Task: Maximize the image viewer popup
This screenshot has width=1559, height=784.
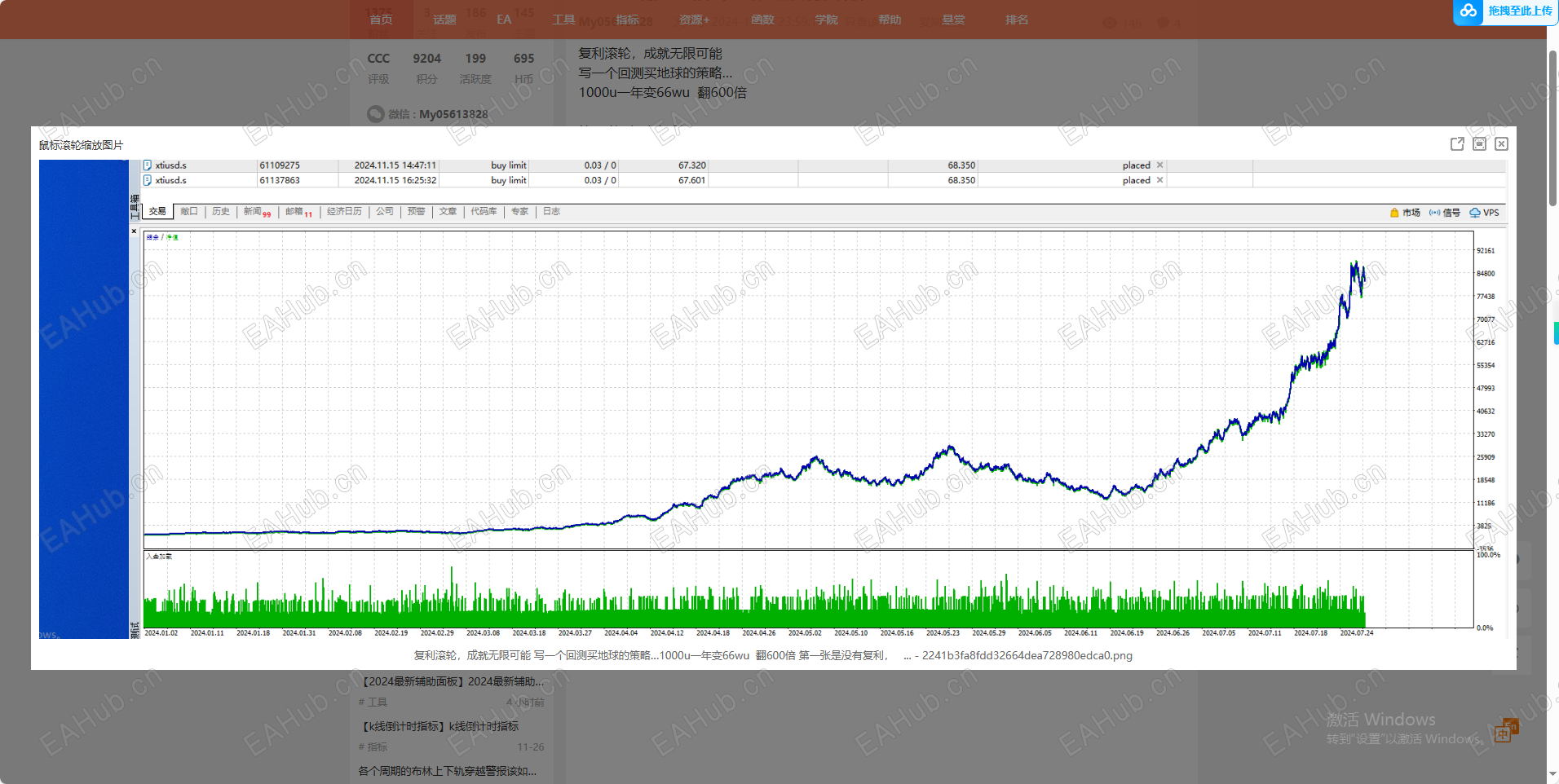Action: tap(1479, 144)
